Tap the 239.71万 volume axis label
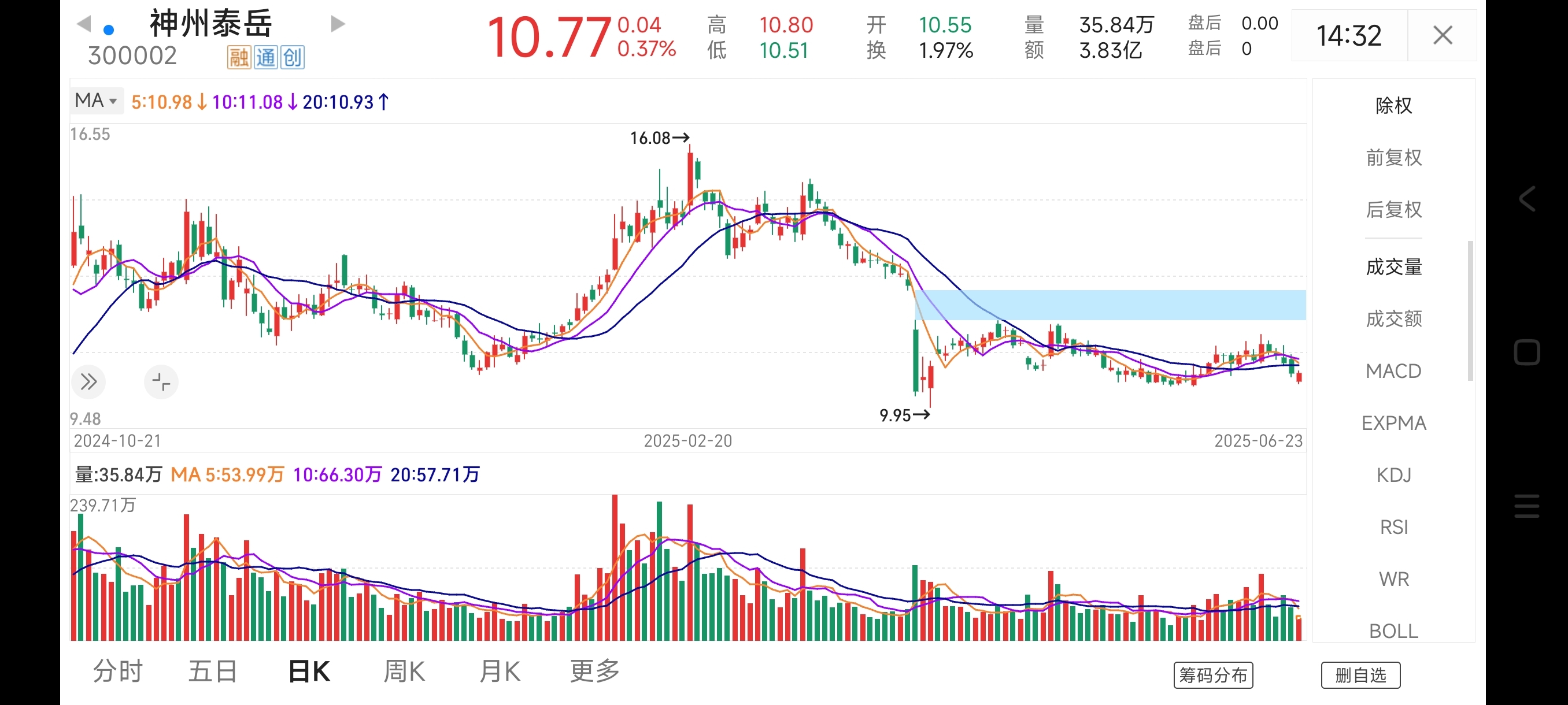The height and width of the screenshot is (705, 1568). click(103, 505)
